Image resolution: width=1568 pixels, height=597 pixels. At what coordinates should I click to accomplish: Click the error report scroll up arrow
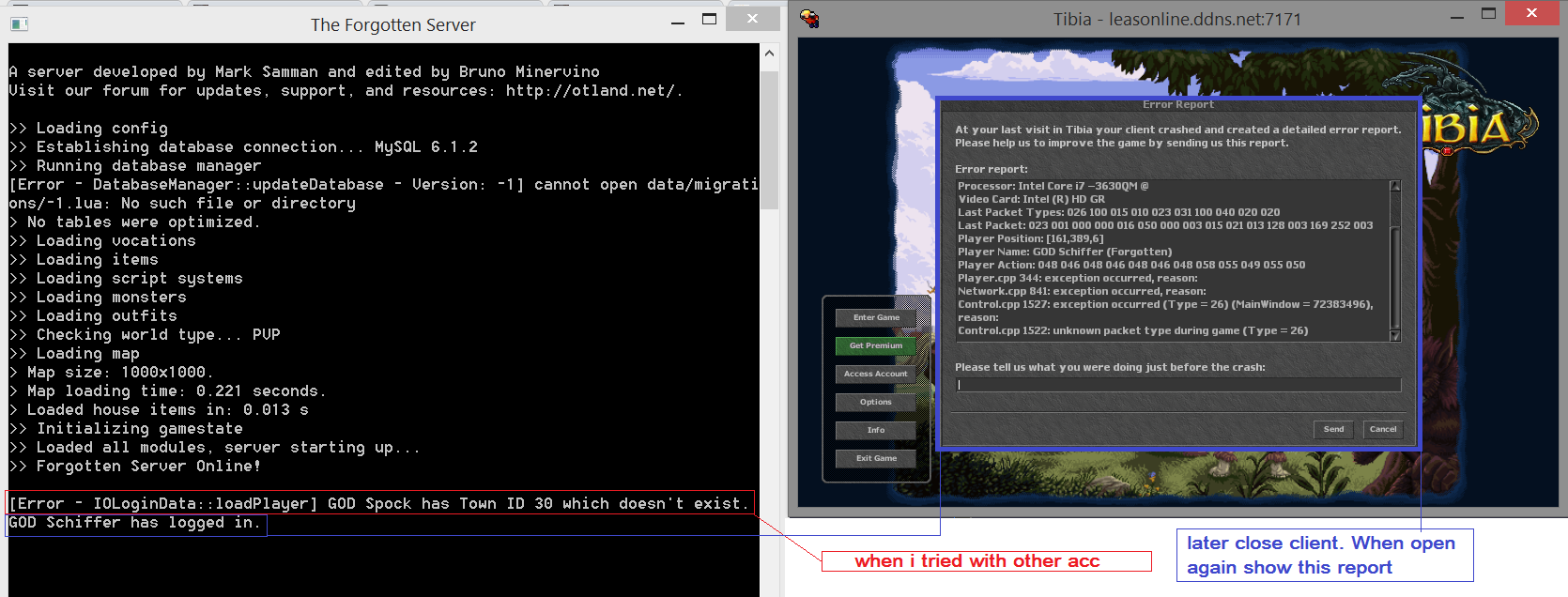coord(1395,186)
